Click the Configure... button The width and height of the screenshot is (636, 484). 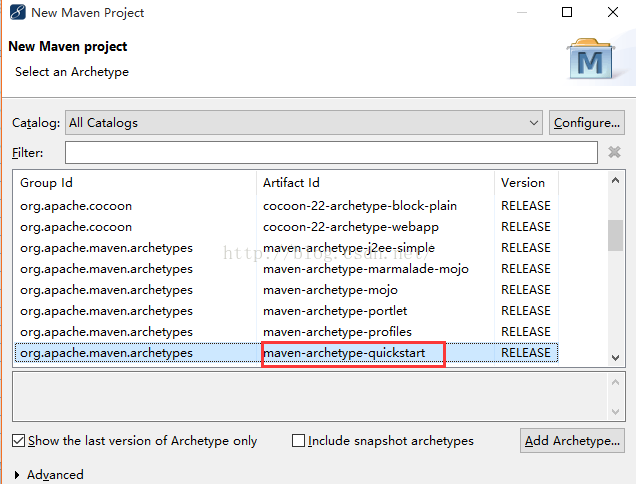[x=587, y=123]
